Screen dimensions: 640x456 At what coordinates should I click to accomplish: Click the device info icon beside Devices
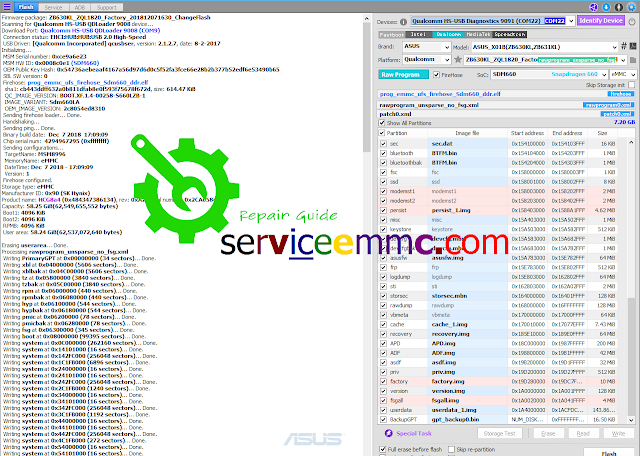(x=403, y=22)
